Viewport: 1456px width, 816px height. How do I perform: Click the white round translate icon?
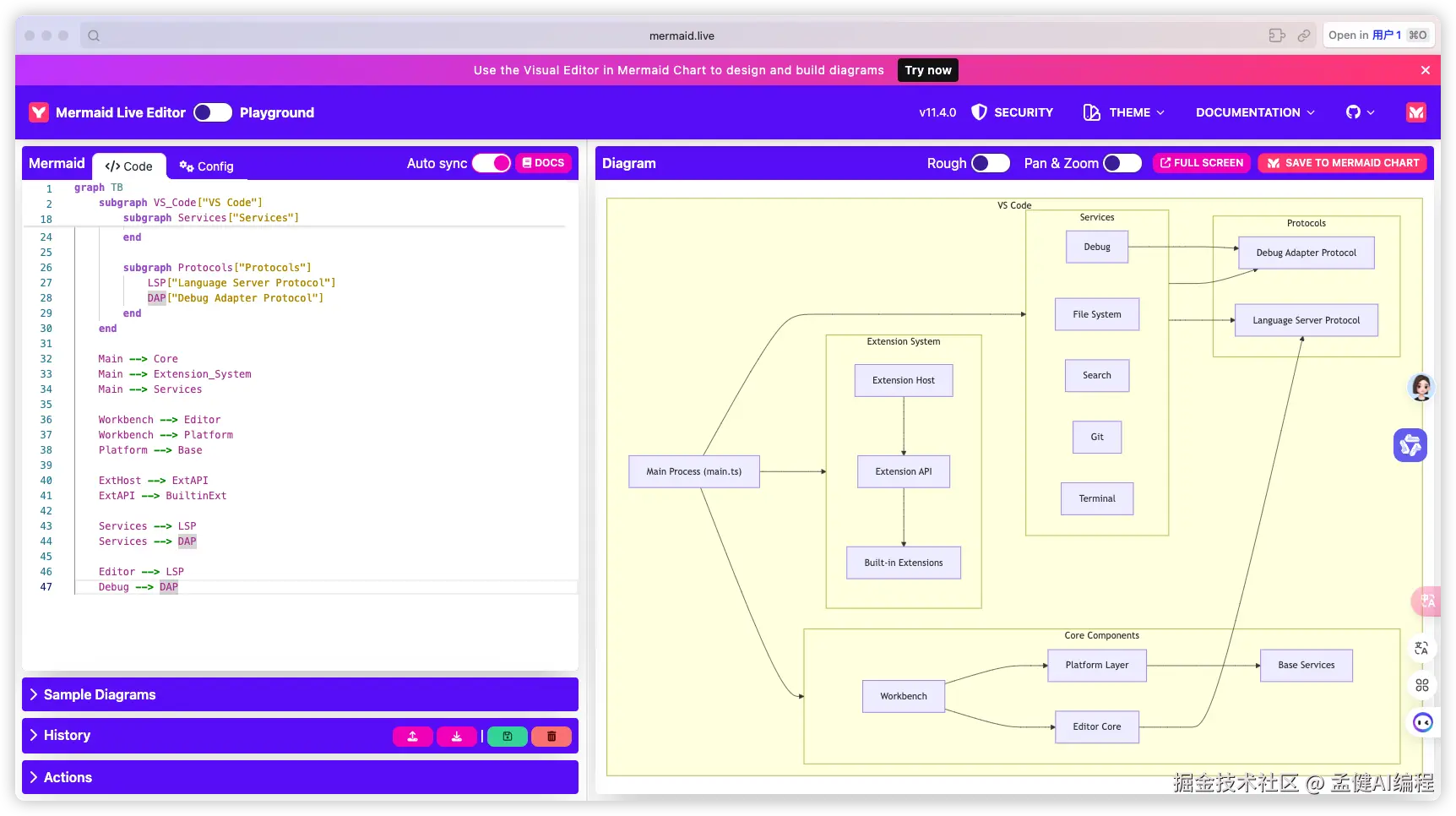pyautogui.click(x=1421, y=648)
